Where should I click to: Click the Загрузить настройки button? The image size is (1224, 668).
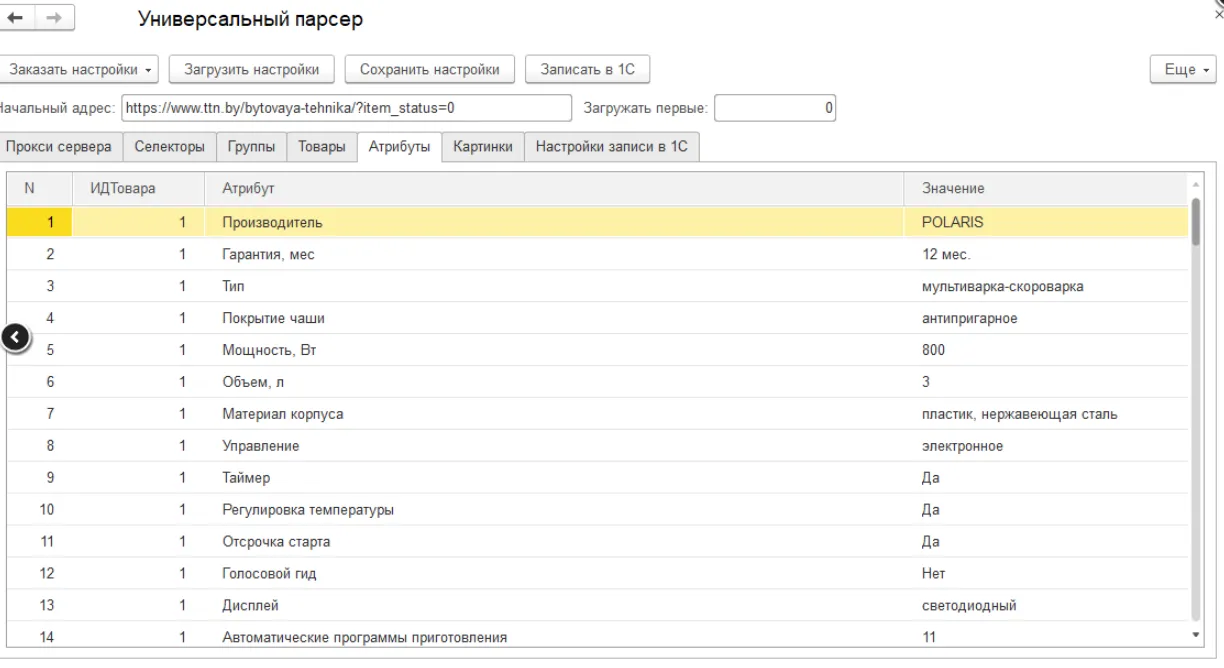(x=251, y=69)
